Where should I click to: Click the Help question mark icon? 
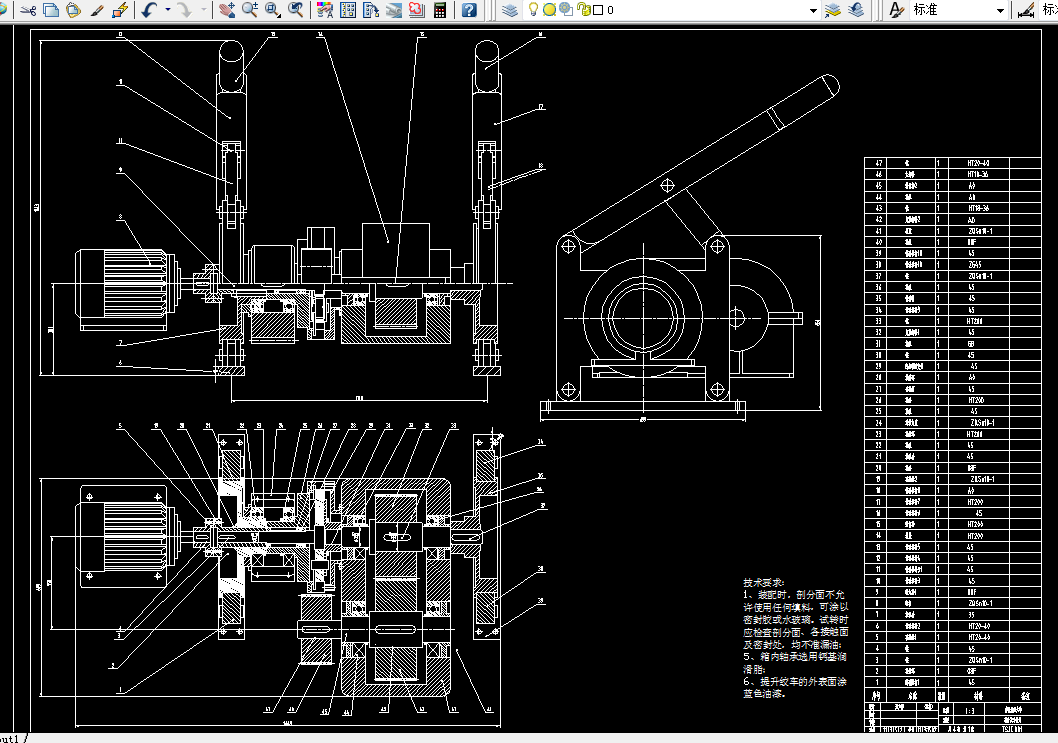tap(469, 10)
